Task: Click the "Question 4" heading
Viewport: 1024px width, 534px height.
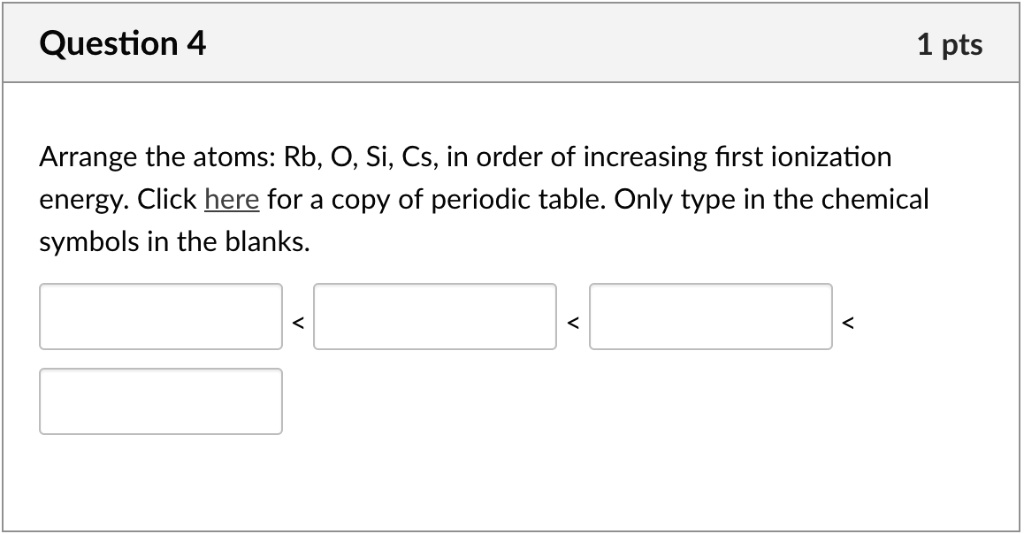Action: [123, 45]
